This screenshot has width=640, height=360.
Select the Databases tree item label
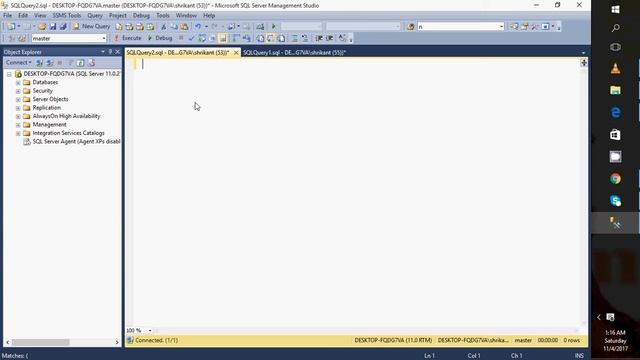45,82
